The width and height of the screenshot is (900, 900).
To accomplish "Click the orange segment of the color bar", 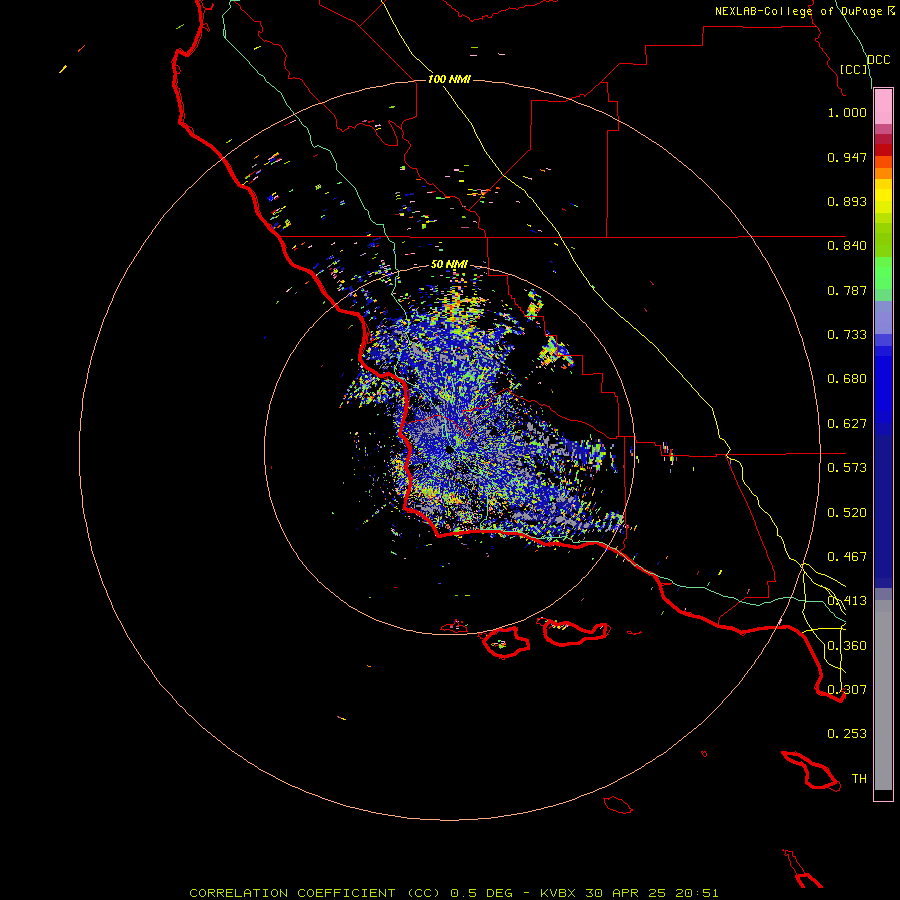I will (x=883, y=173).
